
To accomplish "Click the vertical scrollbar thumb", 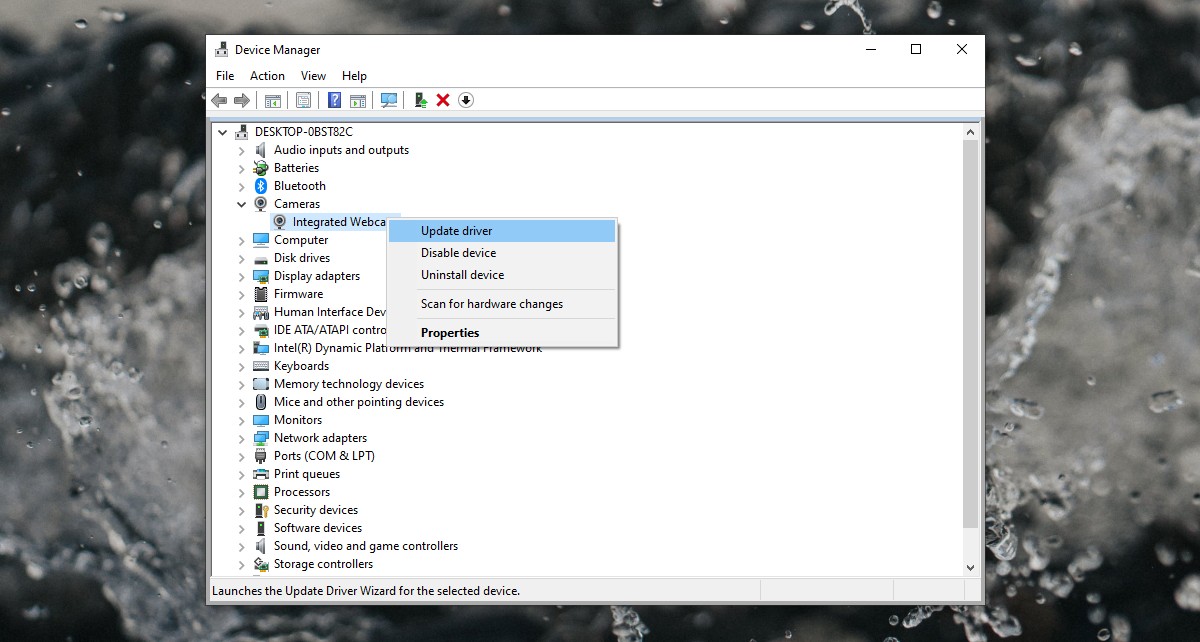I will [x=970, y=334].
